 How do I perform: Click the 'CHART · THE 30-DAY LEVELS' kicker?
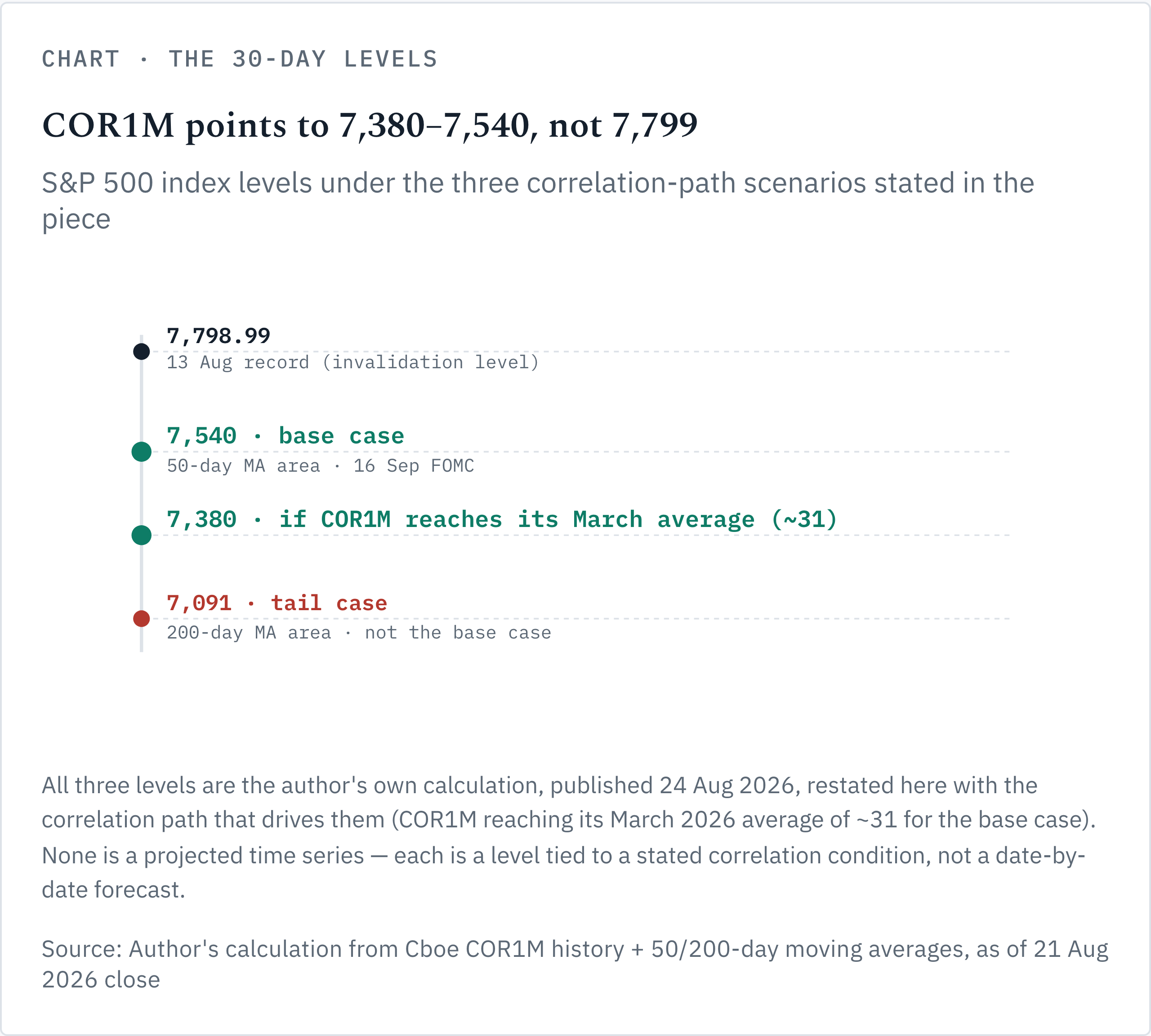[240, 59]
